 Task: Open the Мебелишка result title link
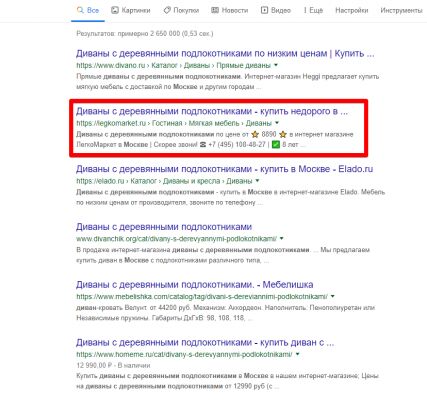point(195,285)
